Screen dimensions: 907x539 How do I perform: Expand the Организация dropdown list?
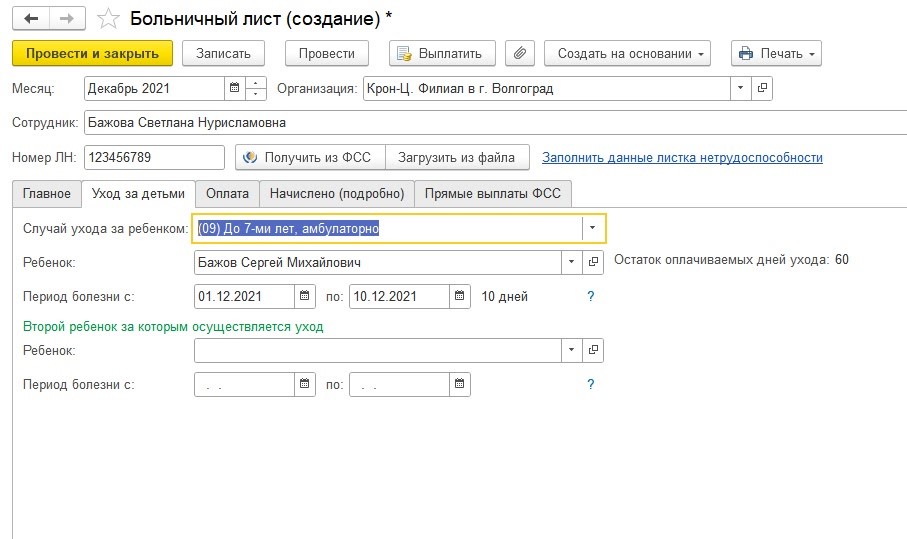pos(740,88)
